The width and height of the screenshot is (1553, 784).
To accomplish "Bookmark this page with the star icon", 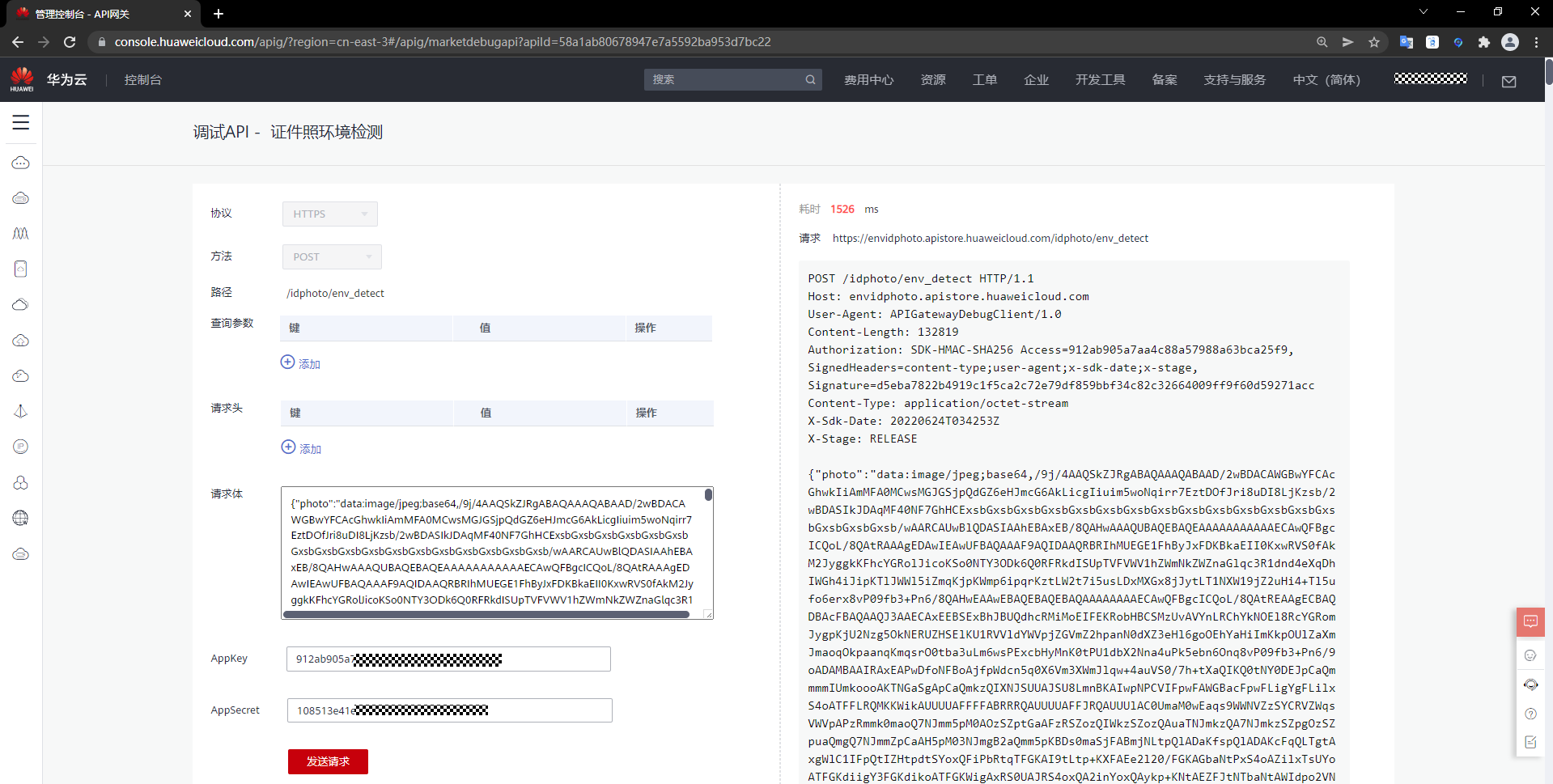I will [x=1374, y=42].
